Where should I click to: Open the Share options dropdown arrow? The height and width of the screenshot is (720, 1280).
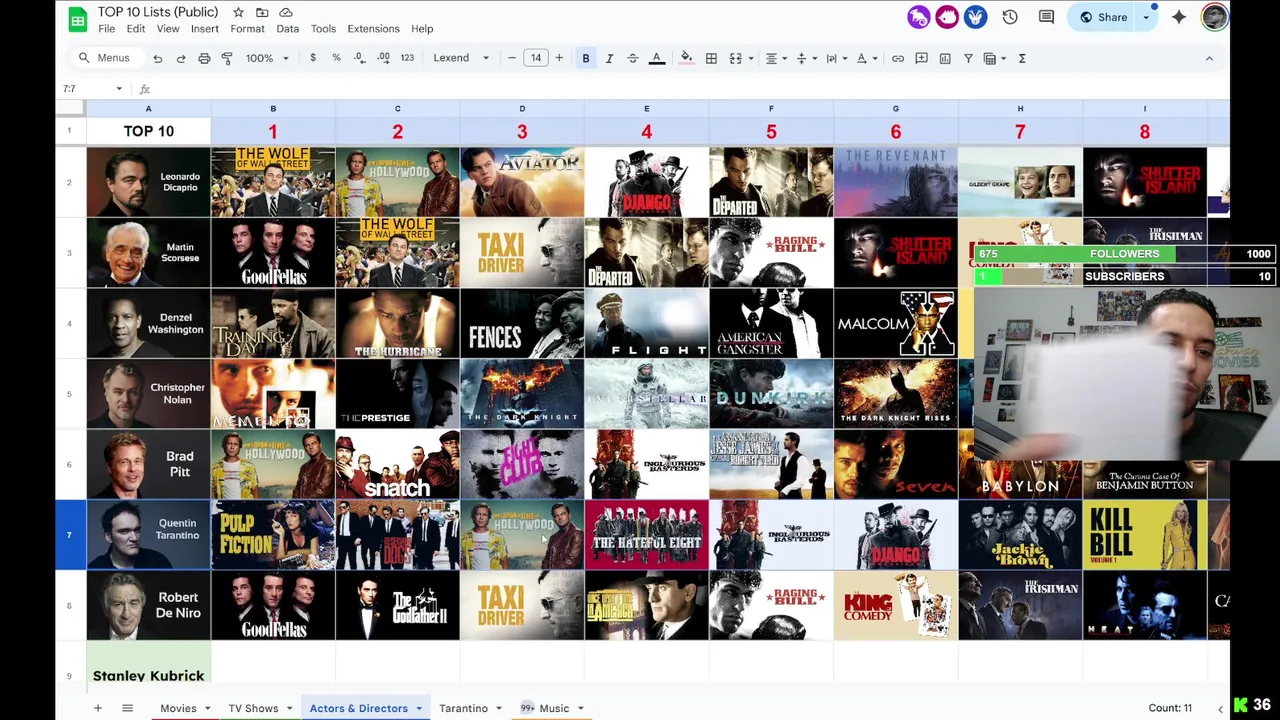point(1146,17)
